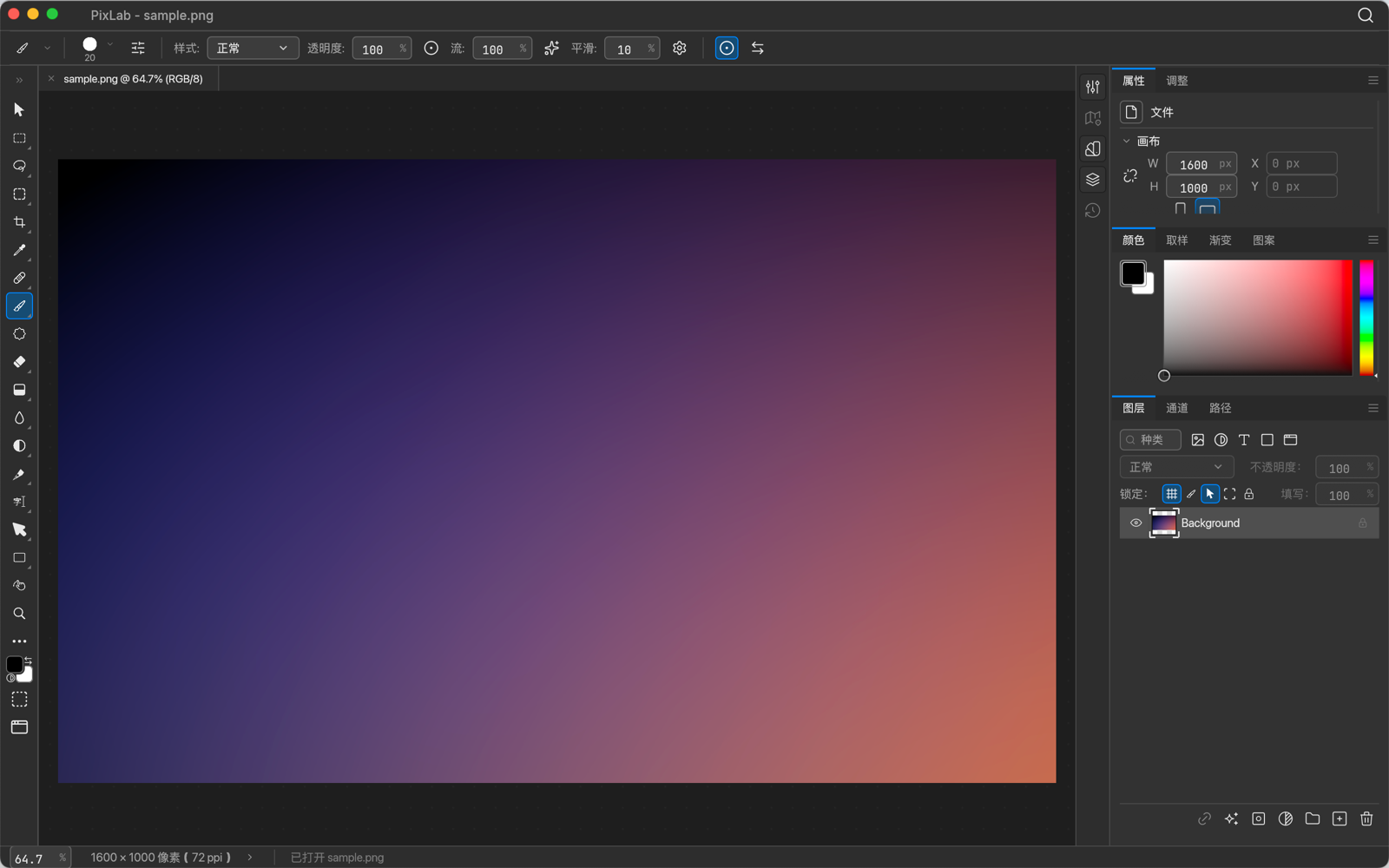
Task: Add a layer mask
Action: (1259, 819)
